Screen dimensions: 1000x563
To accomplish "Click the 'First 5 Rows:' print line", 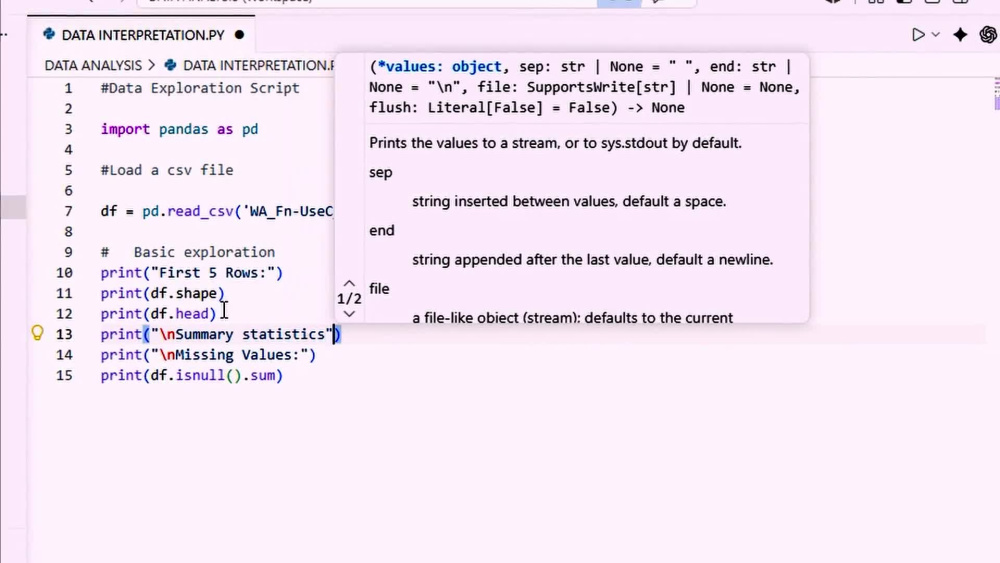I will click(191, 273).
